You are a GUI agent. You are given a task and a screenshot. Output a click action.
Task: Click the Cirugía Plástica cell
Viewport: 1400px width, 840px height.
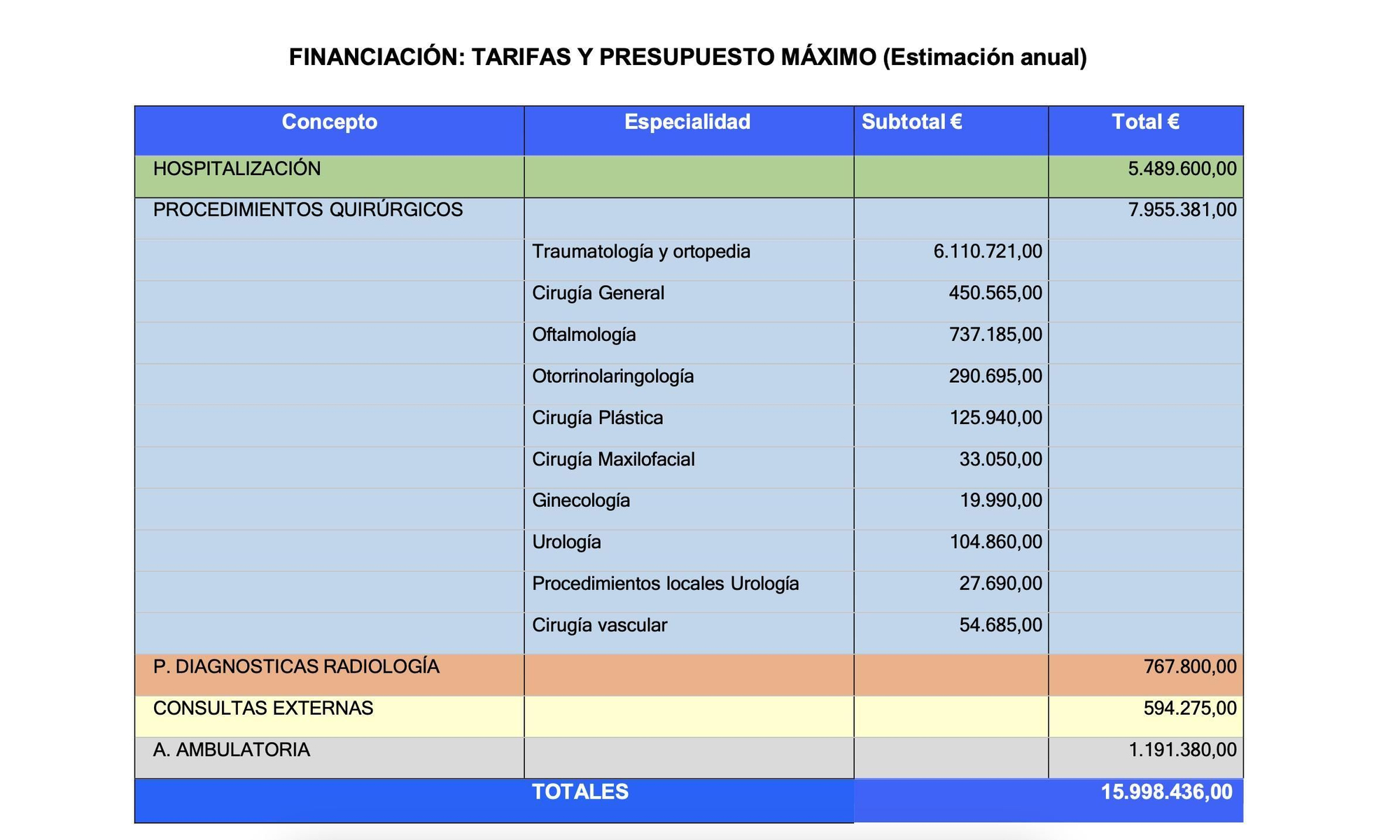[598, 417]
